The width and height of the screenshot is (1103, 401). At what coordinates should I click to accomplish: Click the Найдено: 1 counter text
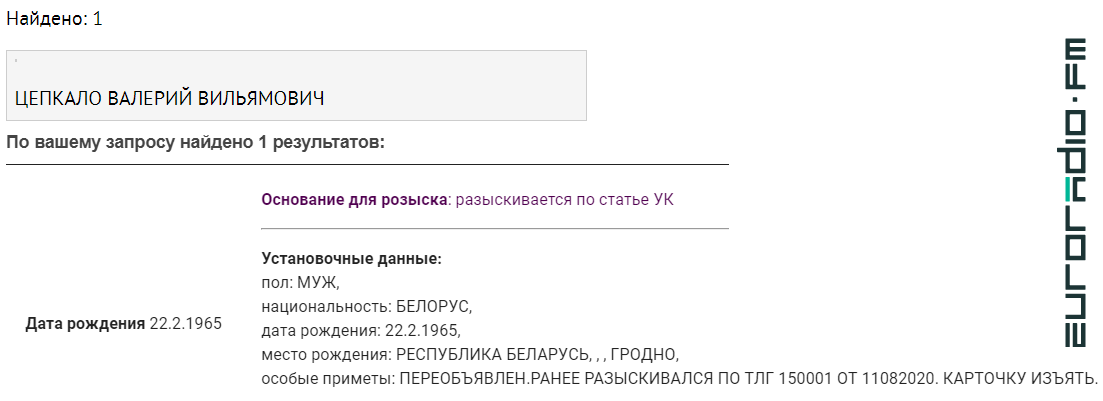click(54, 19)
